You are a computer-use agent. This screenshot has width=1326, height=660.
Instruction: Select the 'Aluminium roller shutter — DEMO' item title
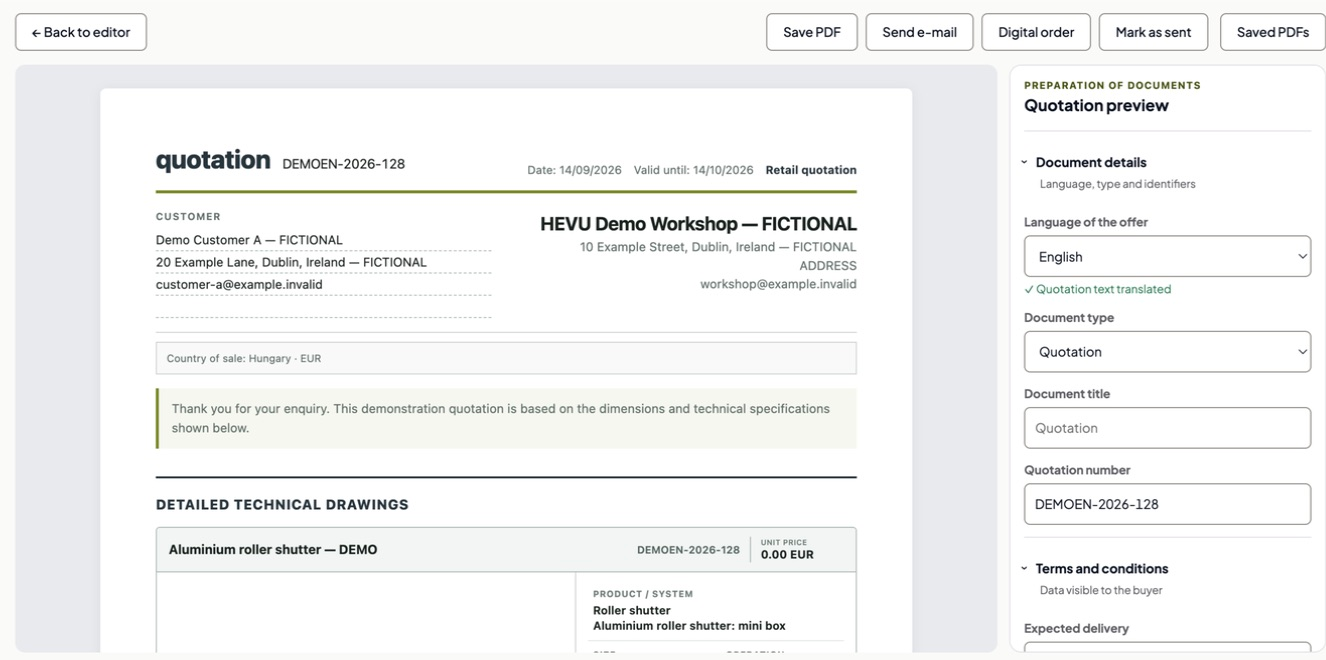(273, 549)
